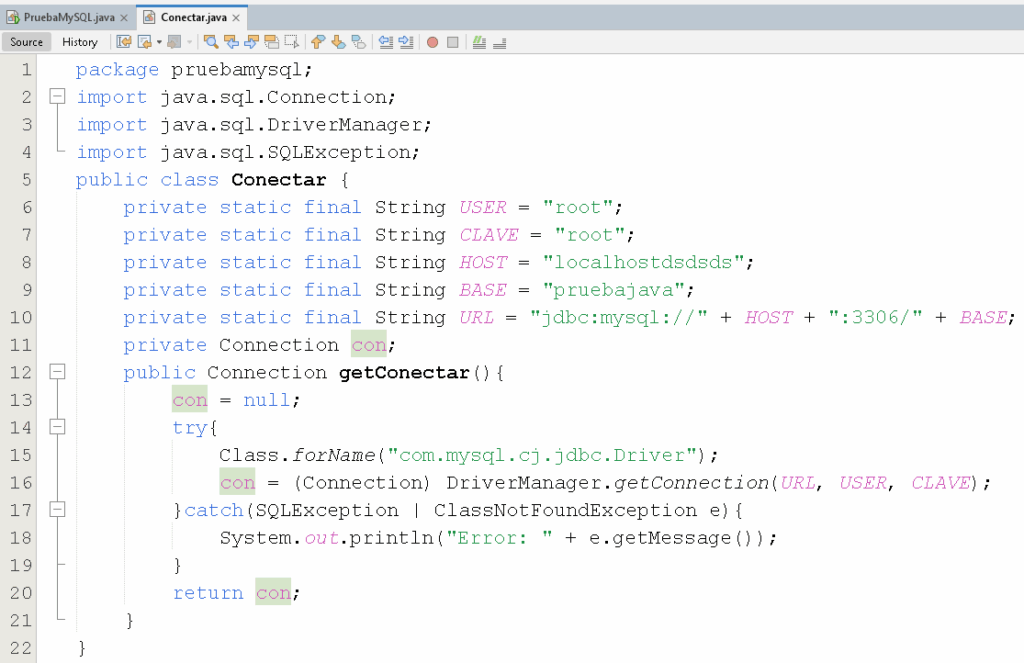Switch to the Conectar.java tab

(190, 17)
